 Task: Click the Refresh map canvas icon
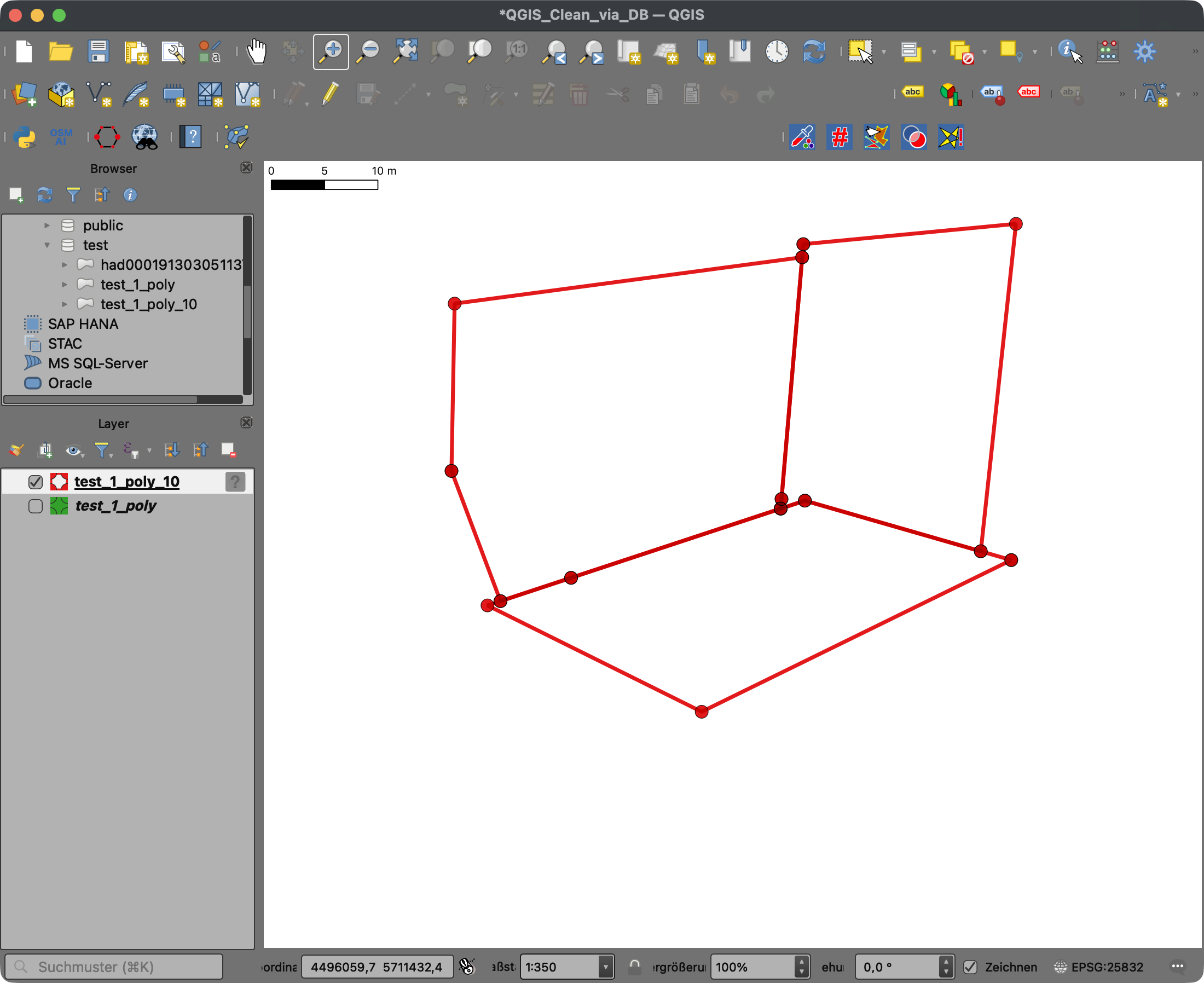pyautogui.click(x=814, y=51)
